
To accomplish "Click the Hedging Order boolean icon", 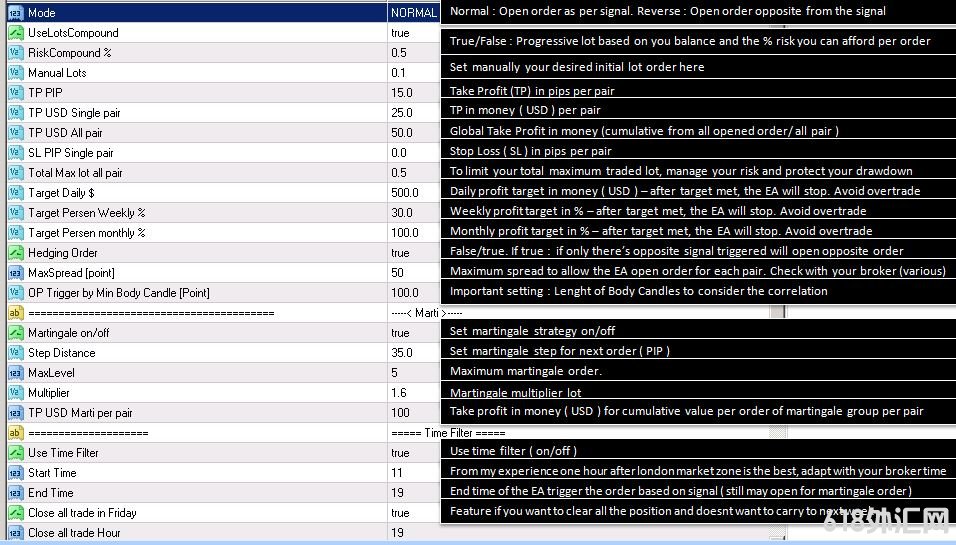I will 15,253.
